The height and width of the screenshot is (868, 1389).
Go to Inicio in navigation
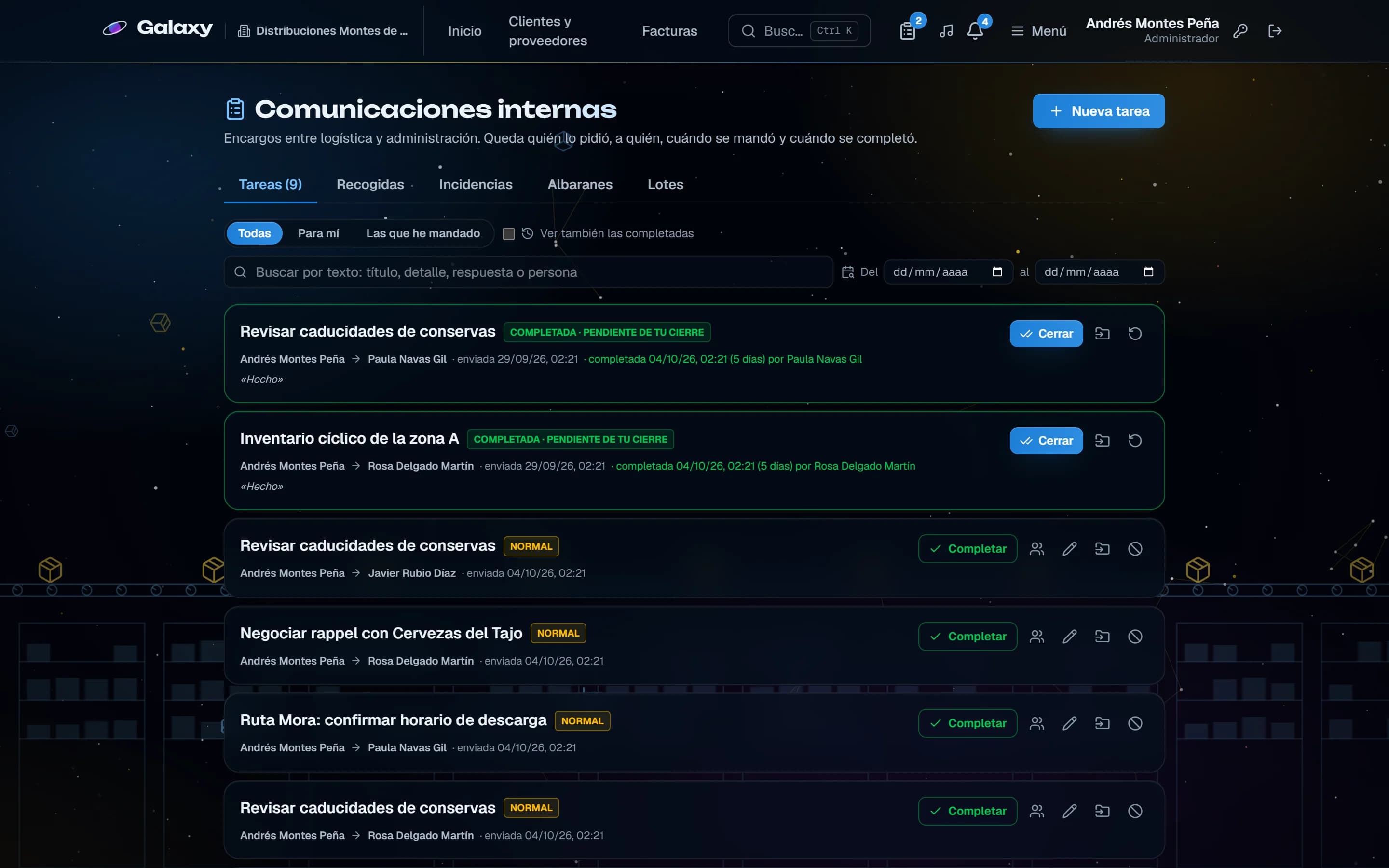[464, 31]
